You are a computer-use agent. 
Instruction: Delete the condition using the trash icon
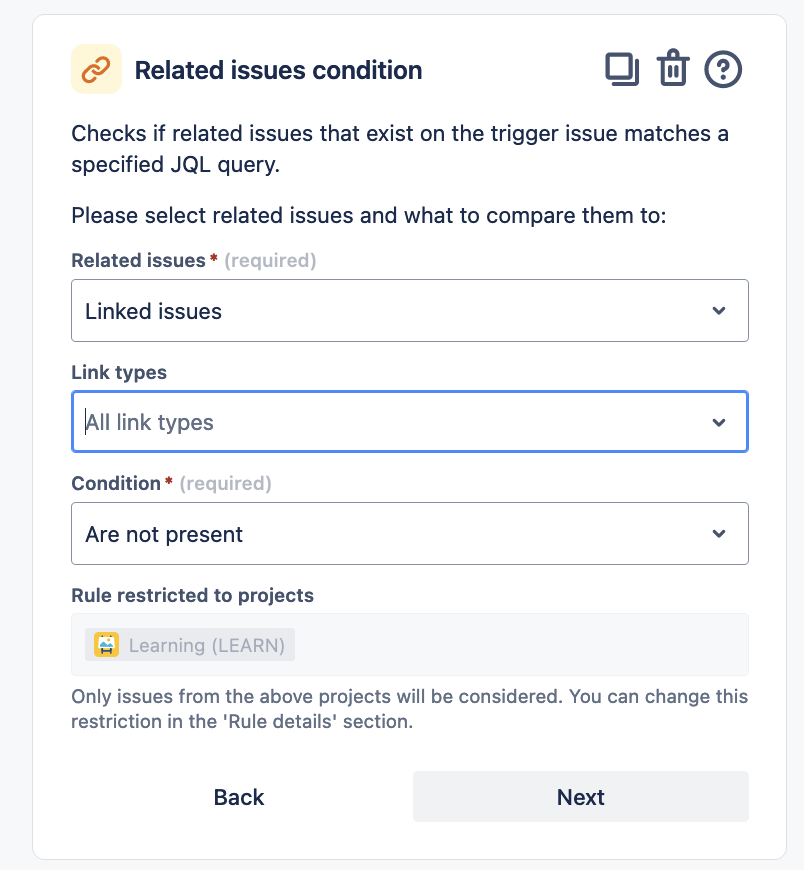(x=673, y=70)
